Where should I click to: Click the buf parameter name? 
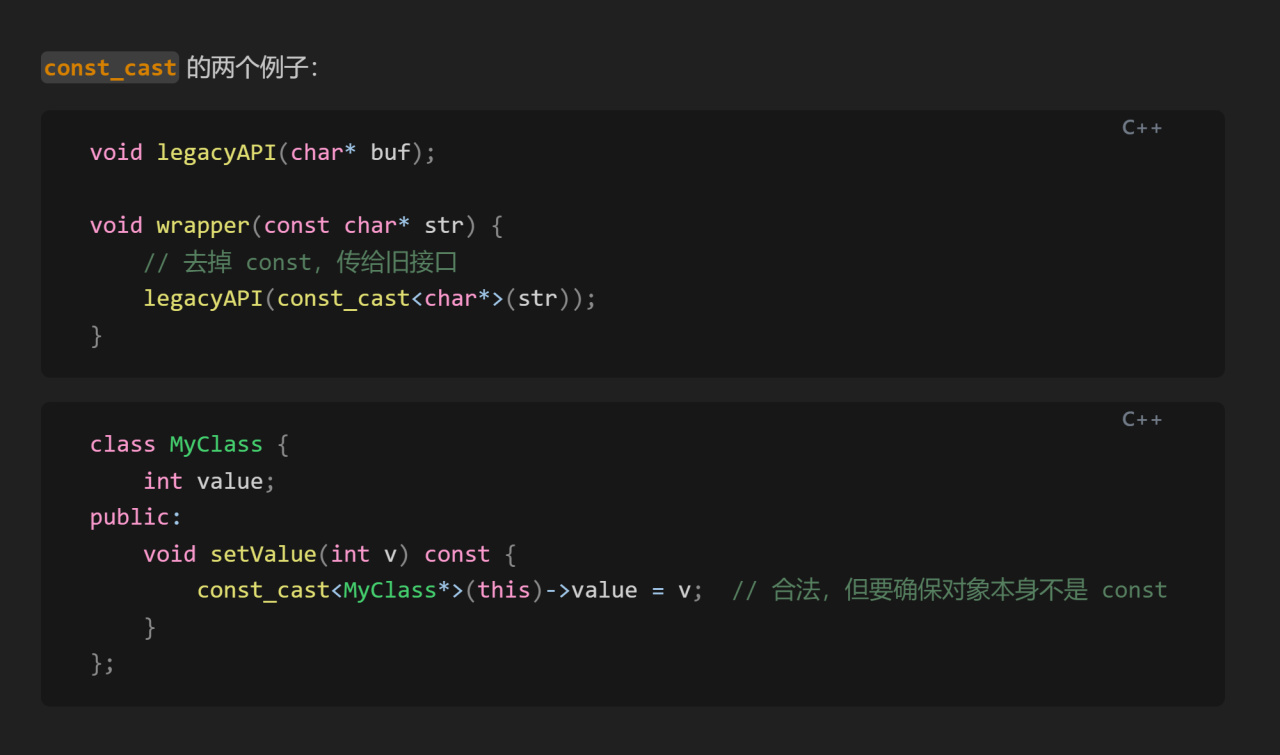coord(390,153)
